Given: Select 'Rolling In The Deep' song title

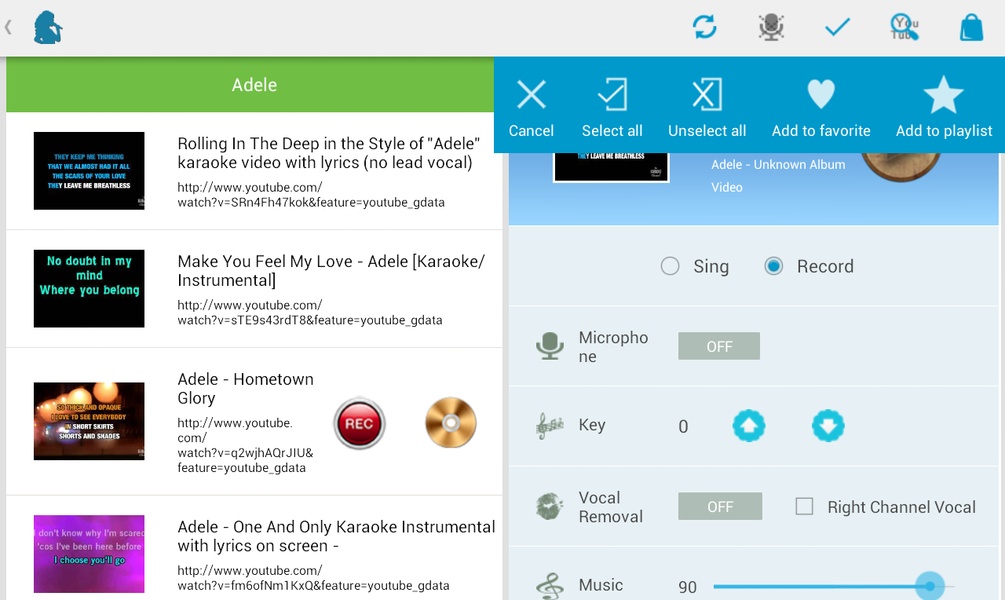Looking at the screenshot, I should pos(329,153).
